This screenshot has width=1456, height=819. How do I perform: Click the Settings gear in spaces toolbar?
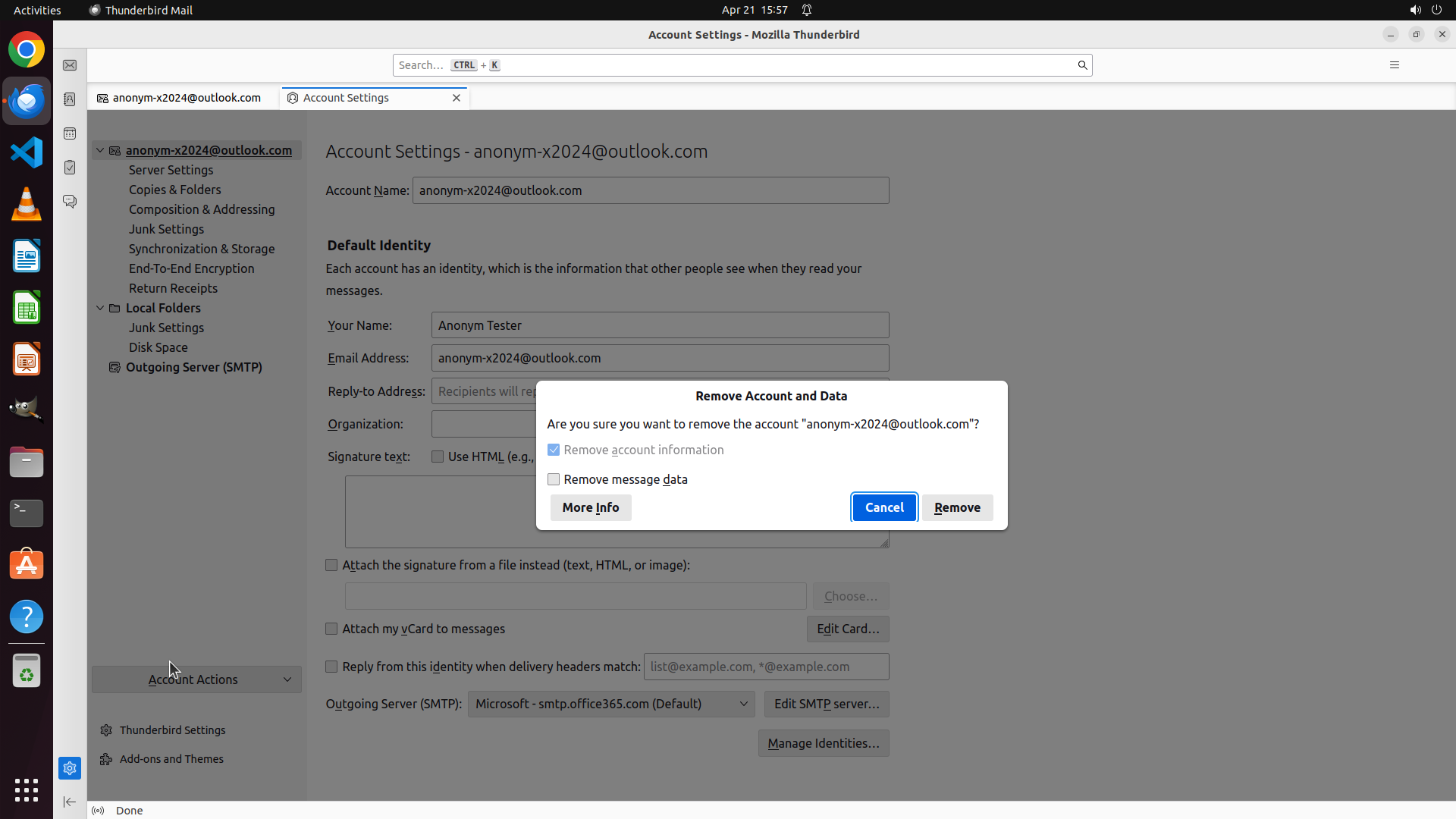point(70,768)
